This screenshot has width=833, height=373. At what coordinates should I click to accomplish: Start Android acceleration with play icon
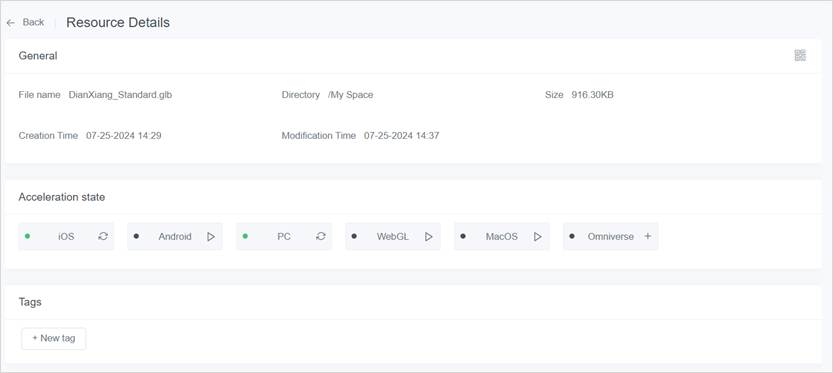tap(211, 236)
